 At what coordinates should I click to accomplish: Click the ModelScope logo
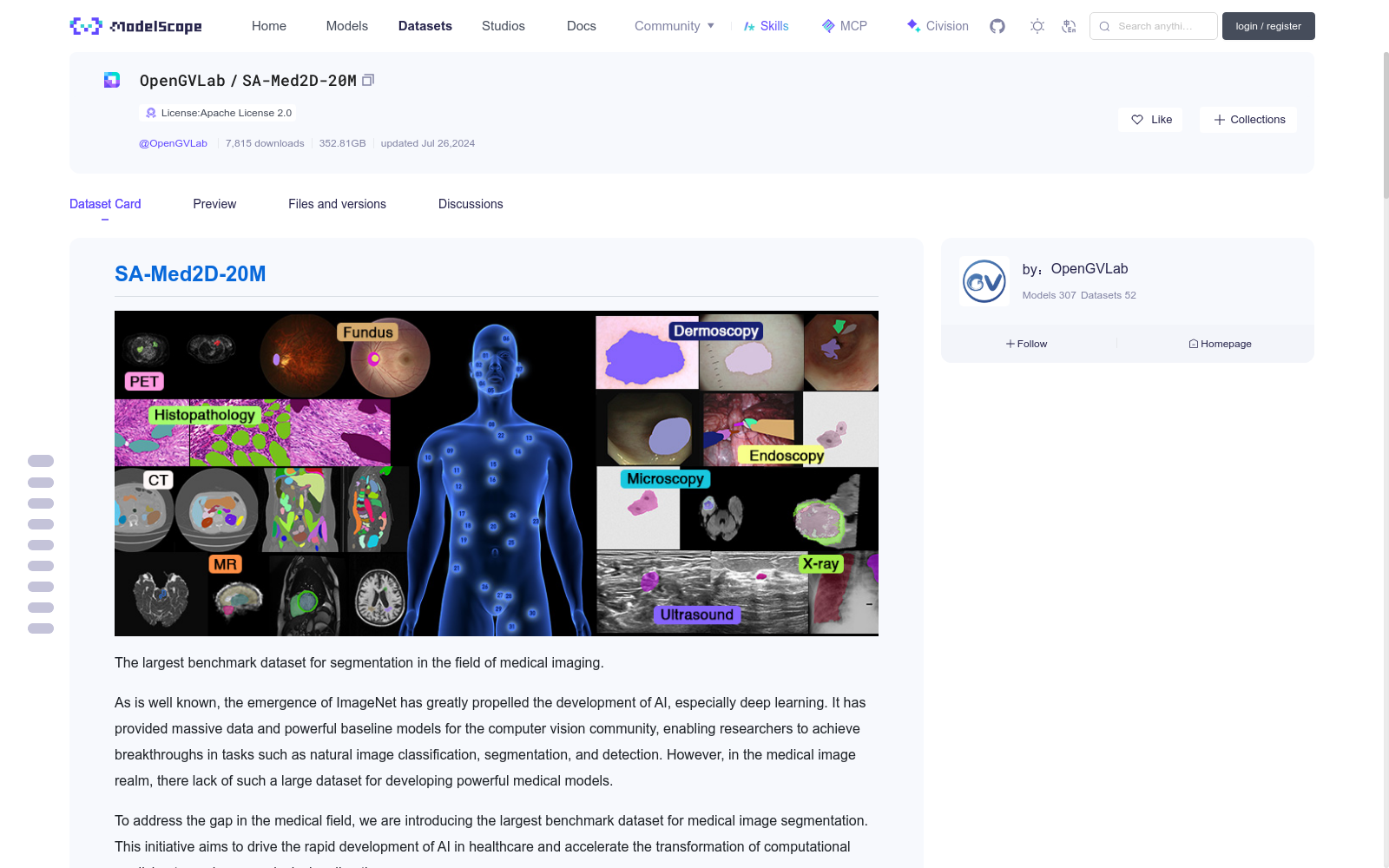(x=135, y=26)
